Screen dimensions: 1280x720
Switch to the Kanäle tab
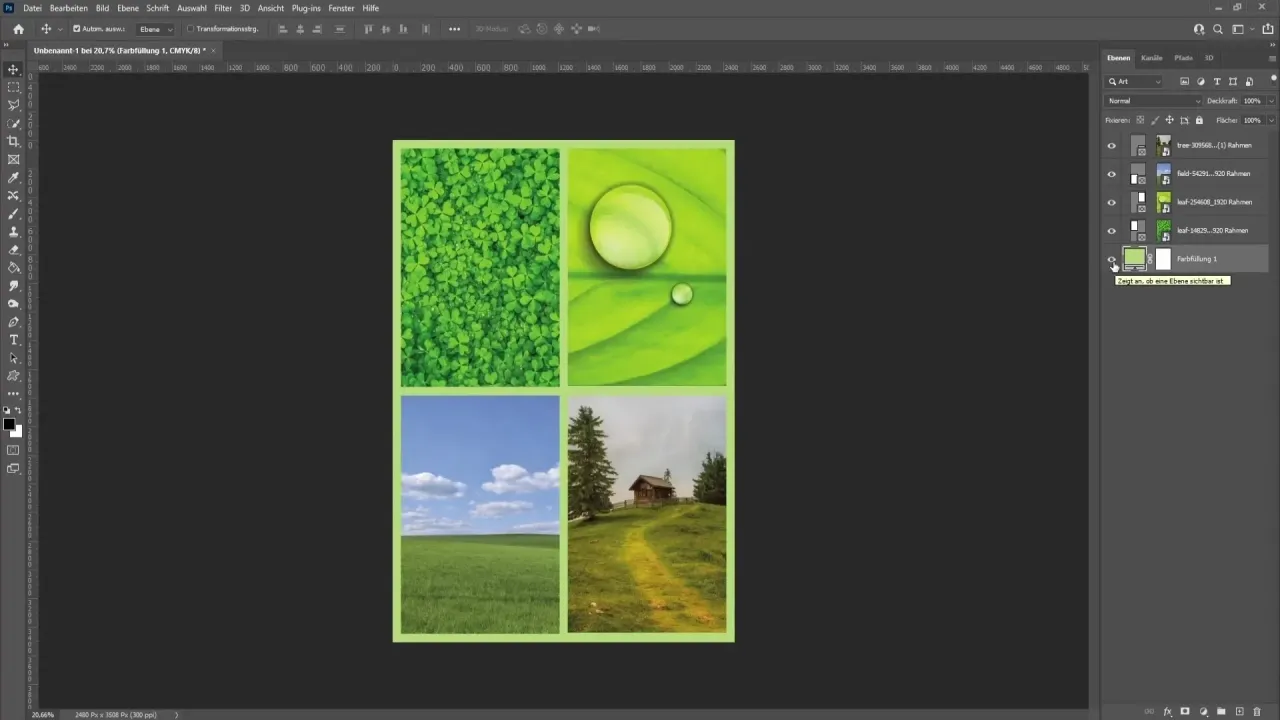tap(1151, 58)
